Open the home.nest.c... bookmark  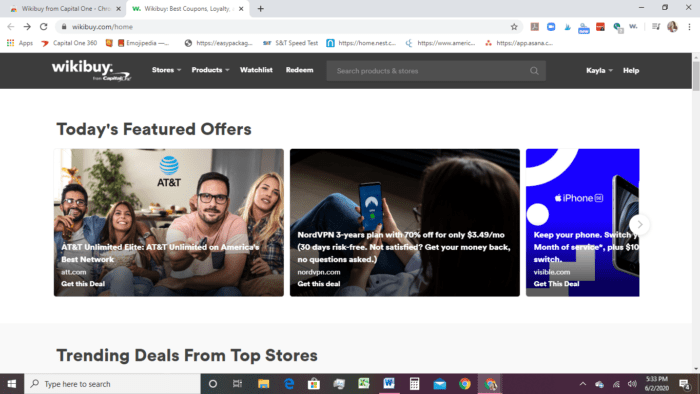click(362, 43)
